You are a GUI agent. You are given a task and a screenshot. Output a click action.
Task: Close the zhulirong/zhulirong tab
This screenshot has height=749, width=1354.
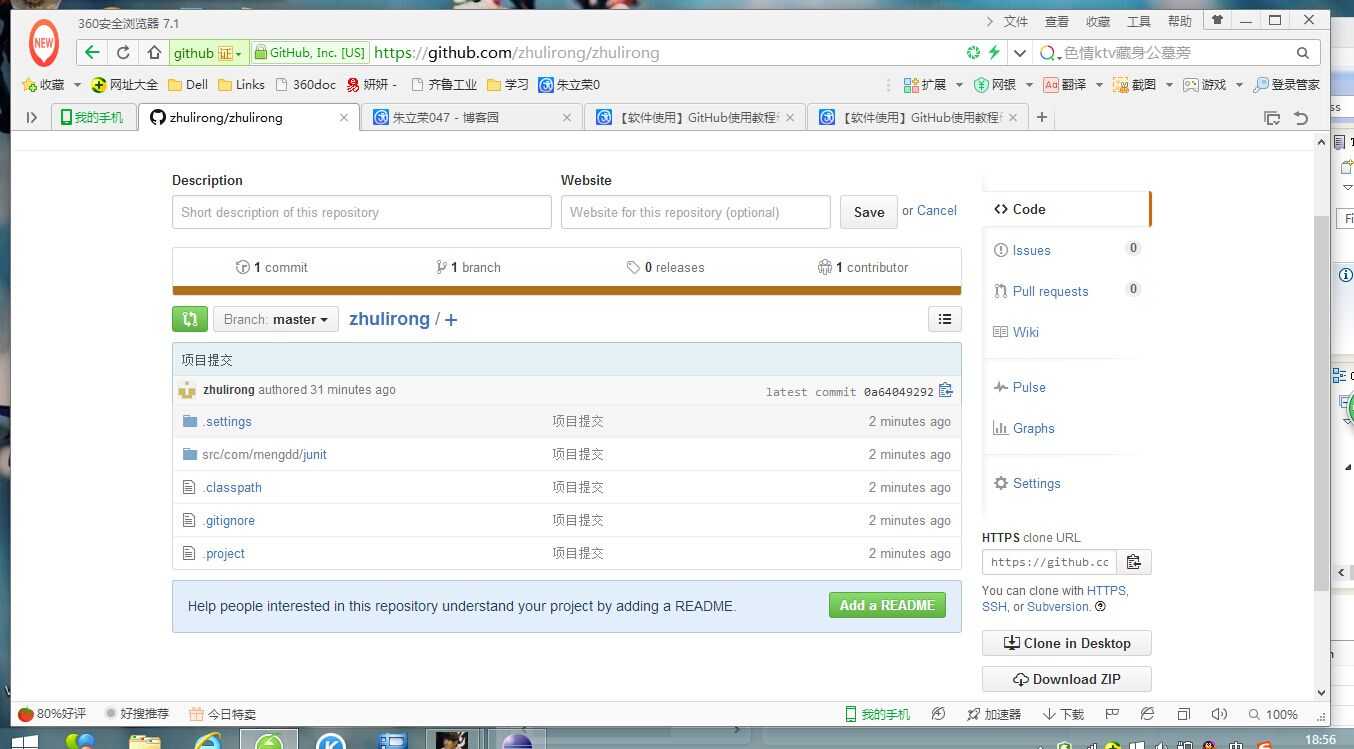pos(344,117)
